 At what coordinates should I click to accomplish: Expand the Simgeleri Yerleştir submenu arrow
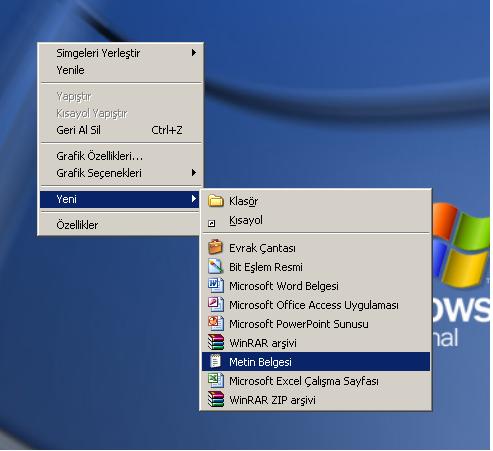(194, 53)
